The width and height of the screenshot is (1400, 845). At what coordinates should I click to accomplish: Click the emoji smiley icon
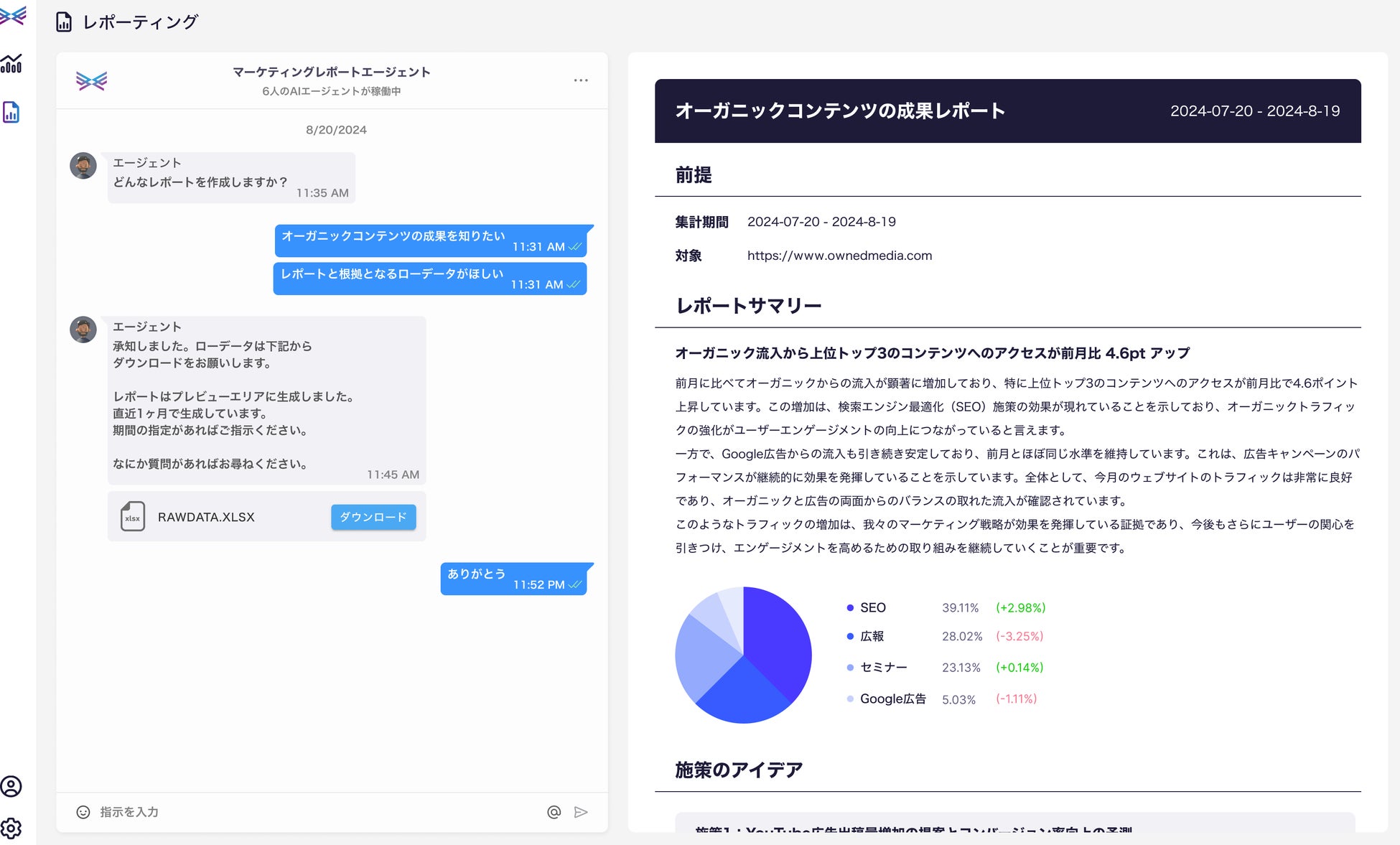click(83, 812)
